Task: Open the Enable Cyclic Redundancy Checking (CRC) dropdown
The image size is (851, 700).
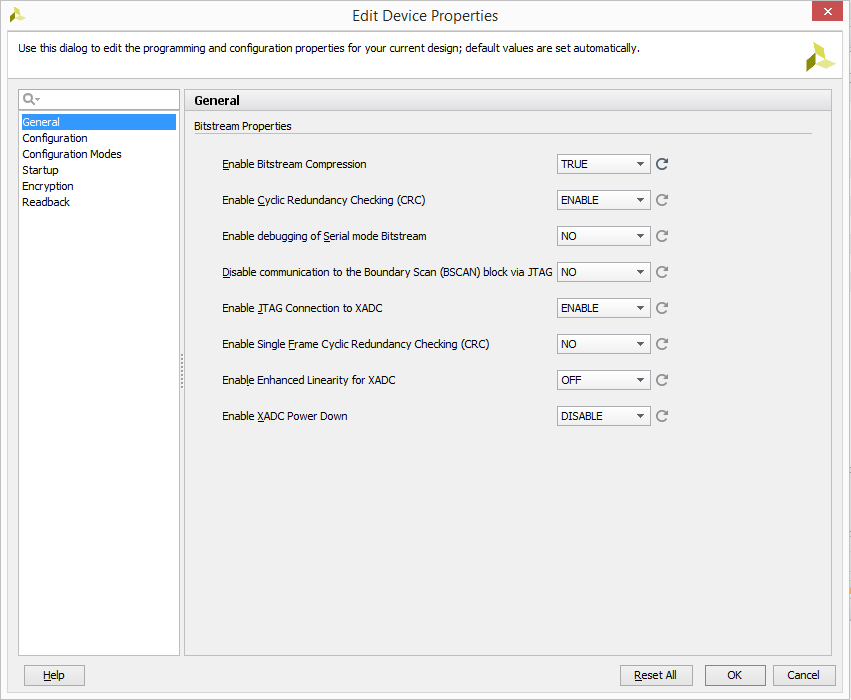Action: click(x=604, y=200)
